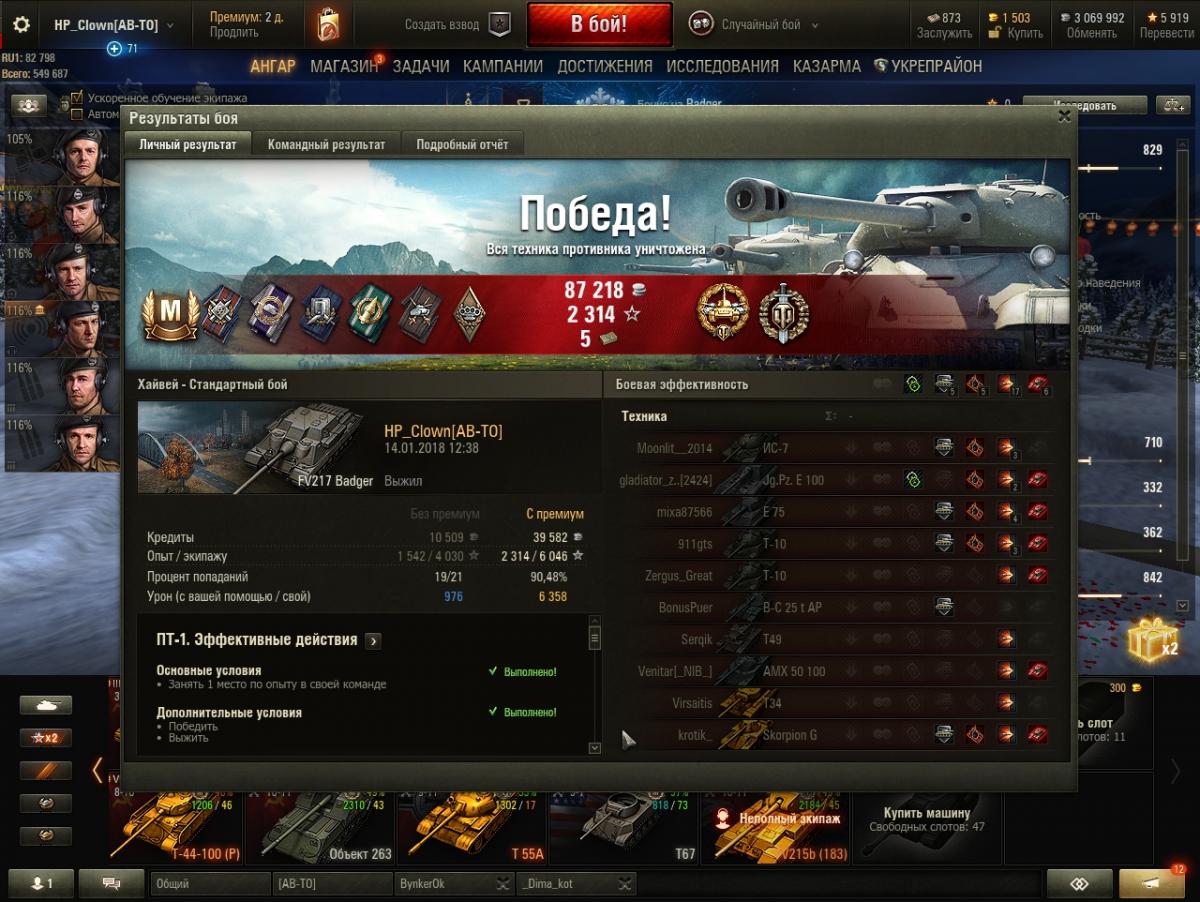This screenshot has width=1200, height=902.
Task: Expand ПТ-1. Эффективные действия mission arrow
Action: click(x=373, y=641)
